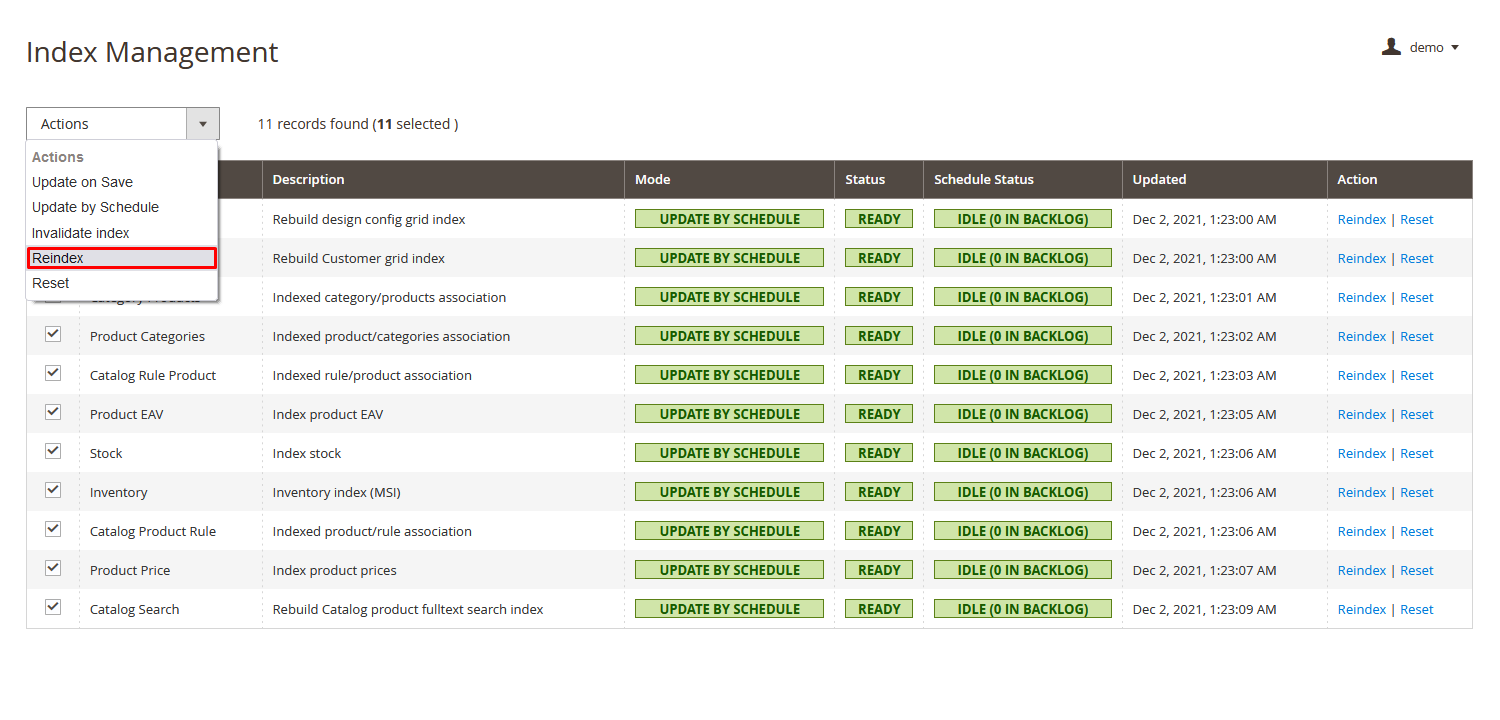Click the Actions select box label
This screenshot has height=720, width=1500.
(106, 124)
